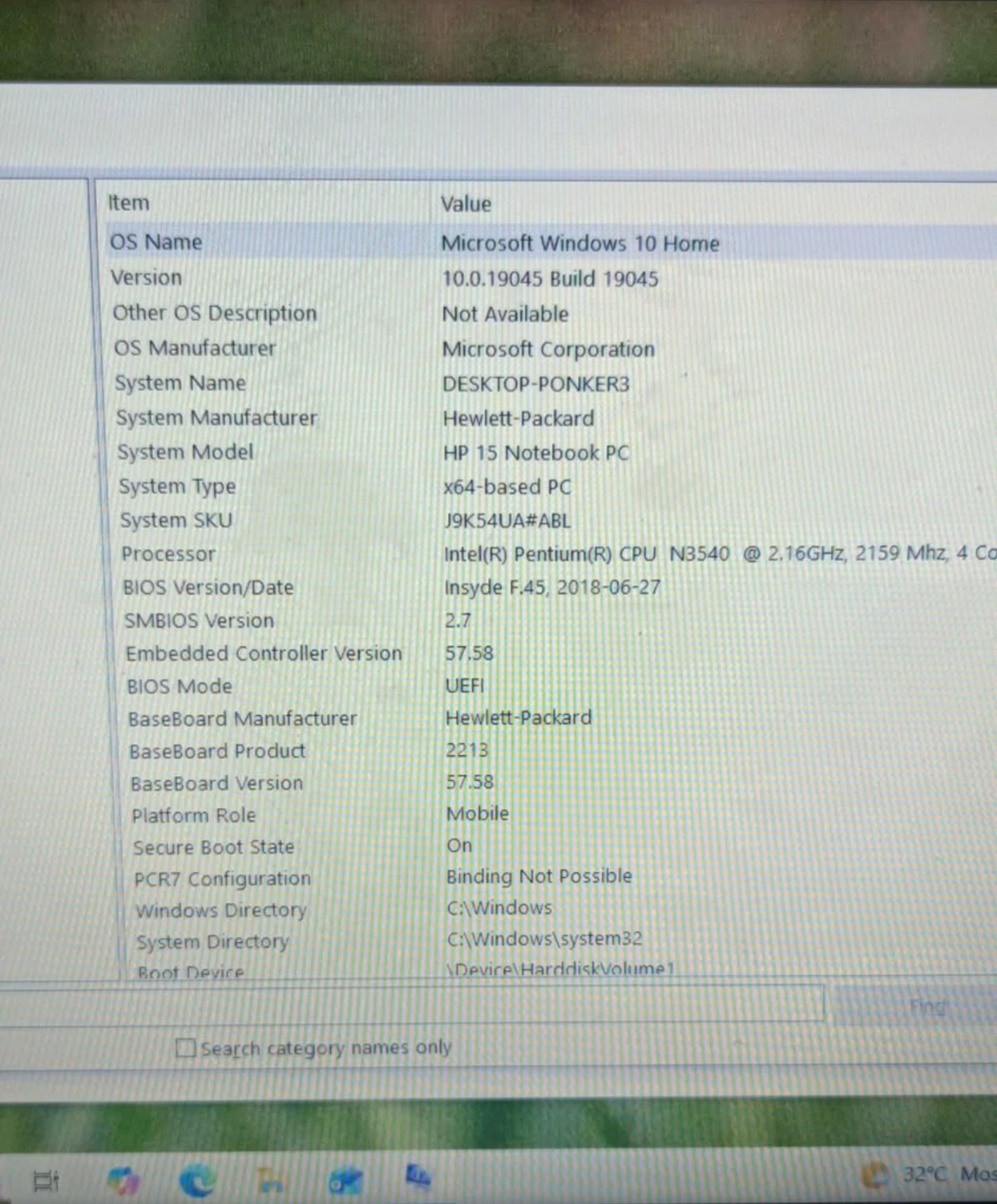The height and width of the screenshot is (1204, 997).
Task: Click the System Information taskbar icon
Action: [417, 1176]
